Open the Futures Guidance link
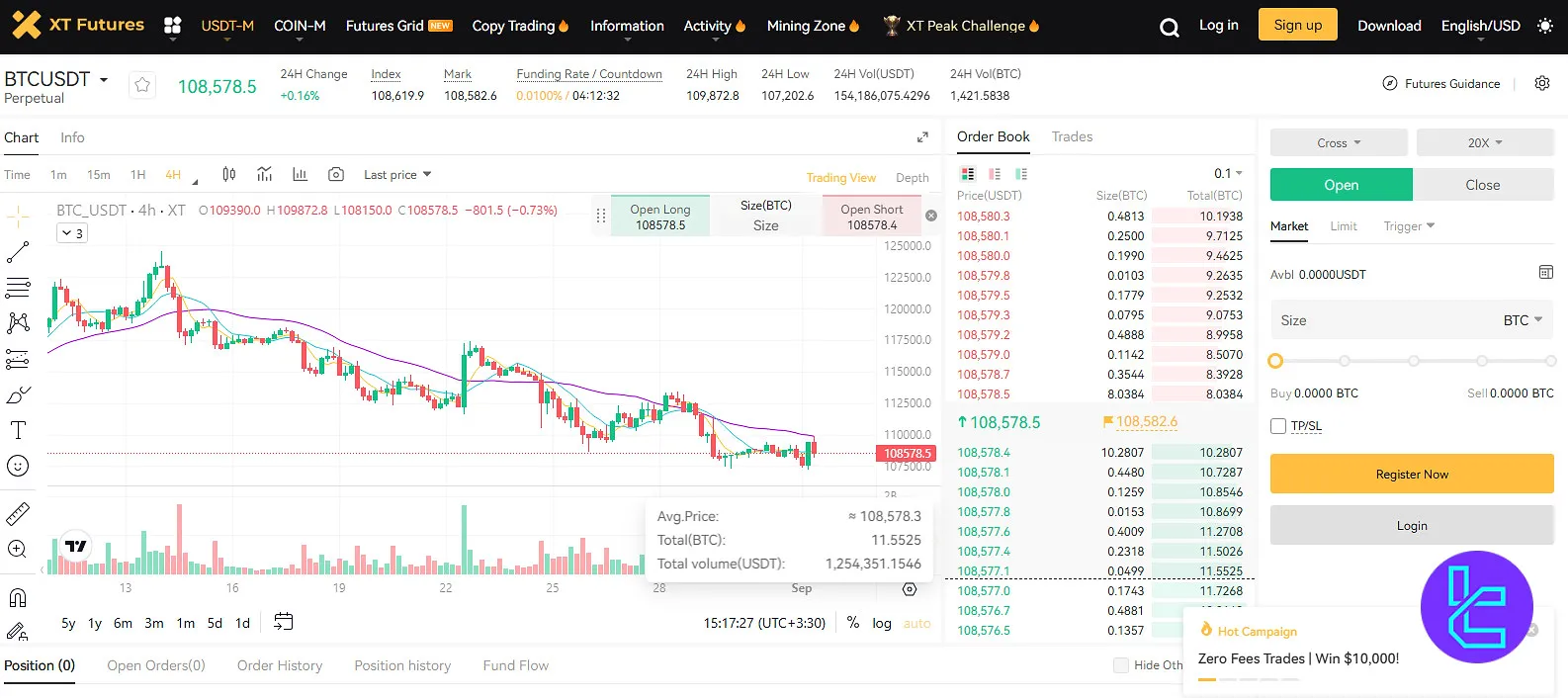 [1441, 84]
